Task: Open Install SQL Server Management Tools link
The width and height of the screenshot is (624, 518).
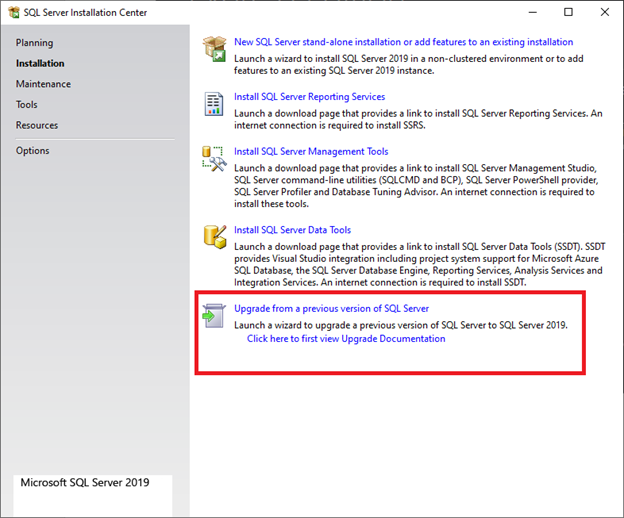Action: [x=311, y=152]
